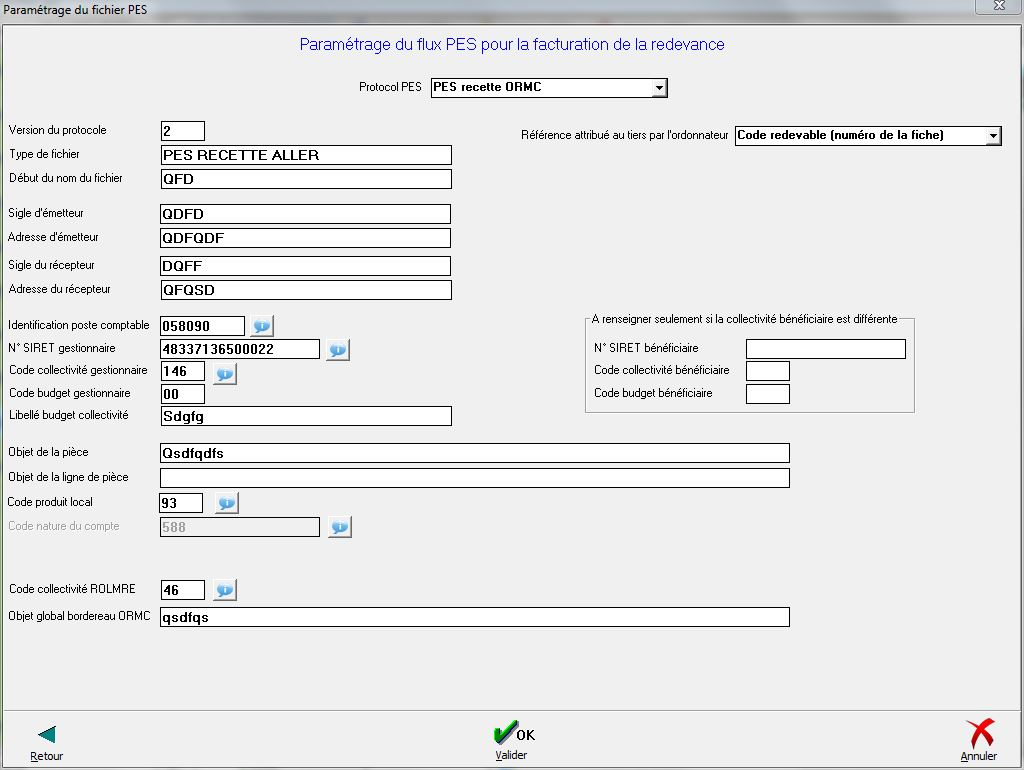Click help bubble next to Code produit local
This screenshot has width=1024, height=770.
point(227,503)
